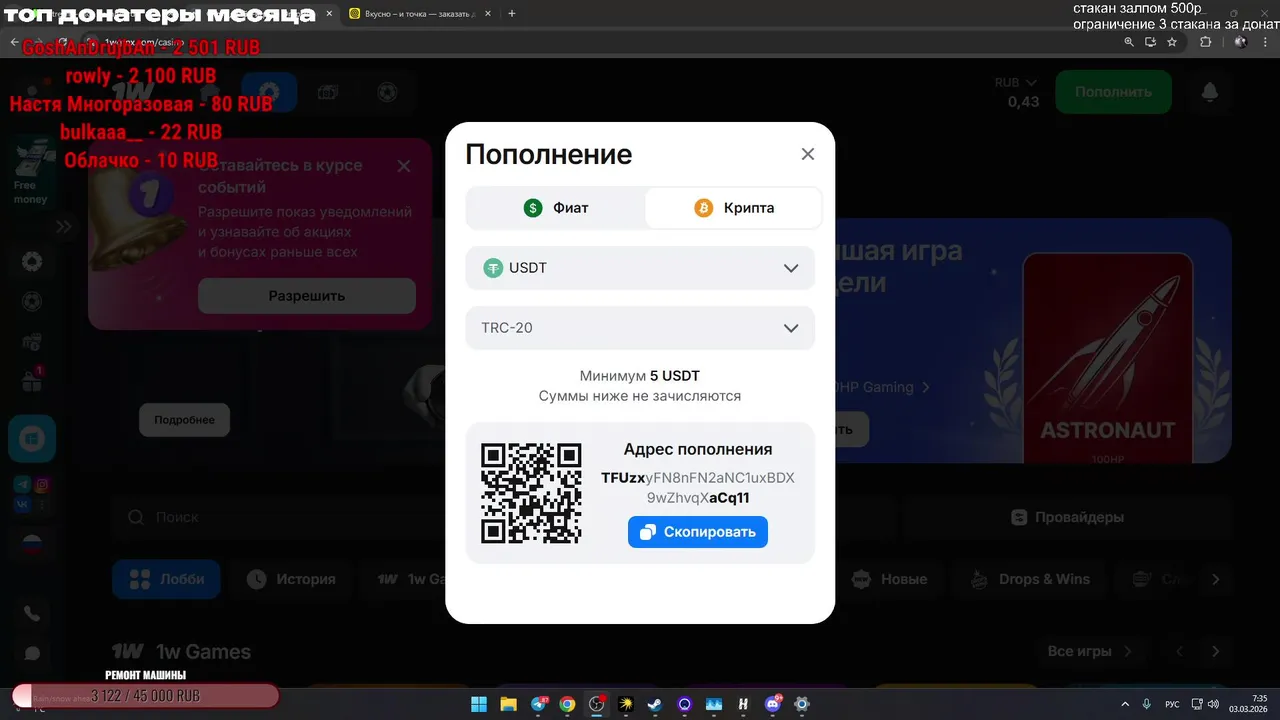The width and height of the screenshot is (1280, 720).
Task: Open the soccer ball sports sidebar icon
Action: [x=32, y=301]
